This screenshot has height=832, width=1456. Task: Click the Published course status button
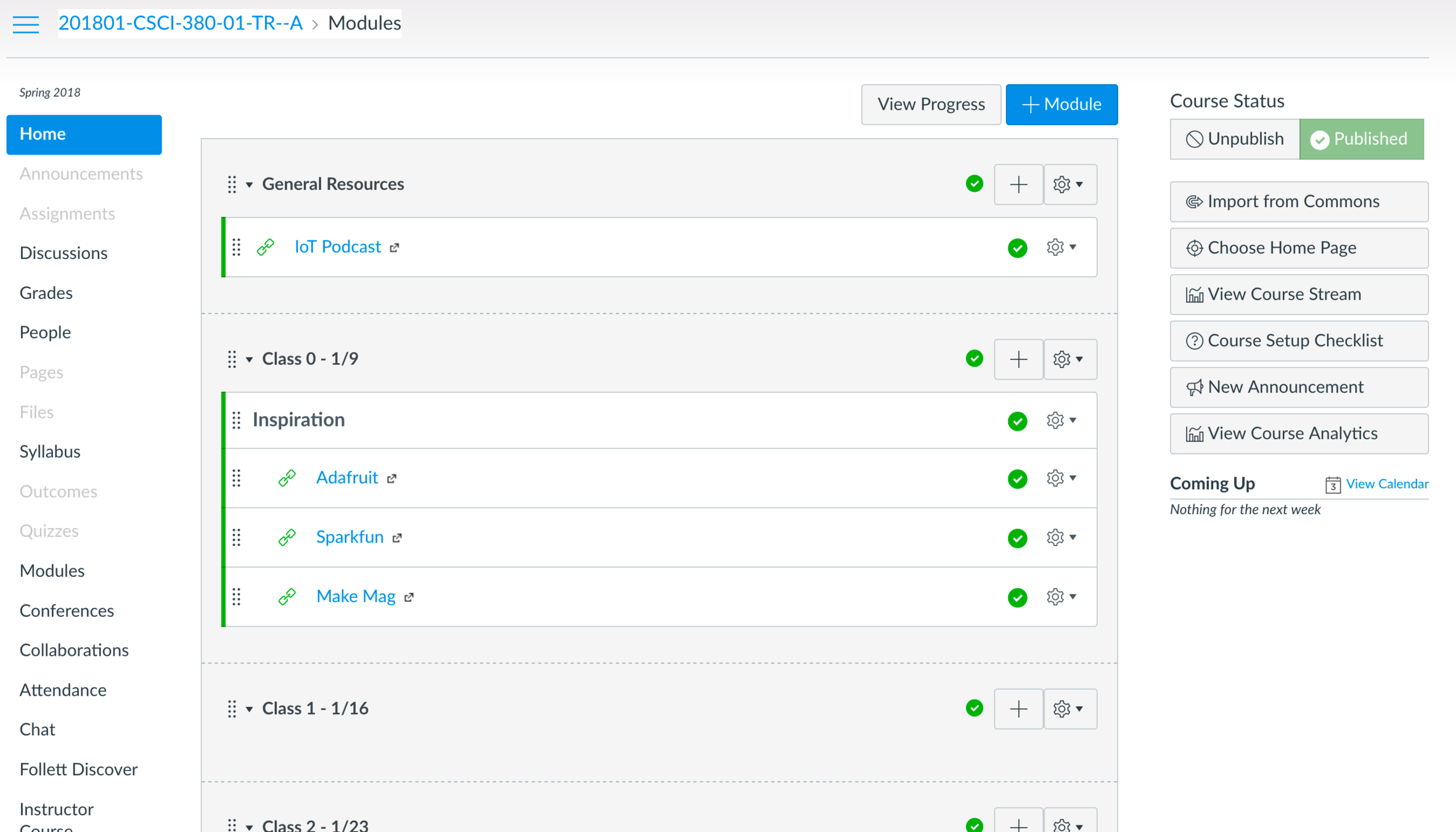[x=1360, y=139]
